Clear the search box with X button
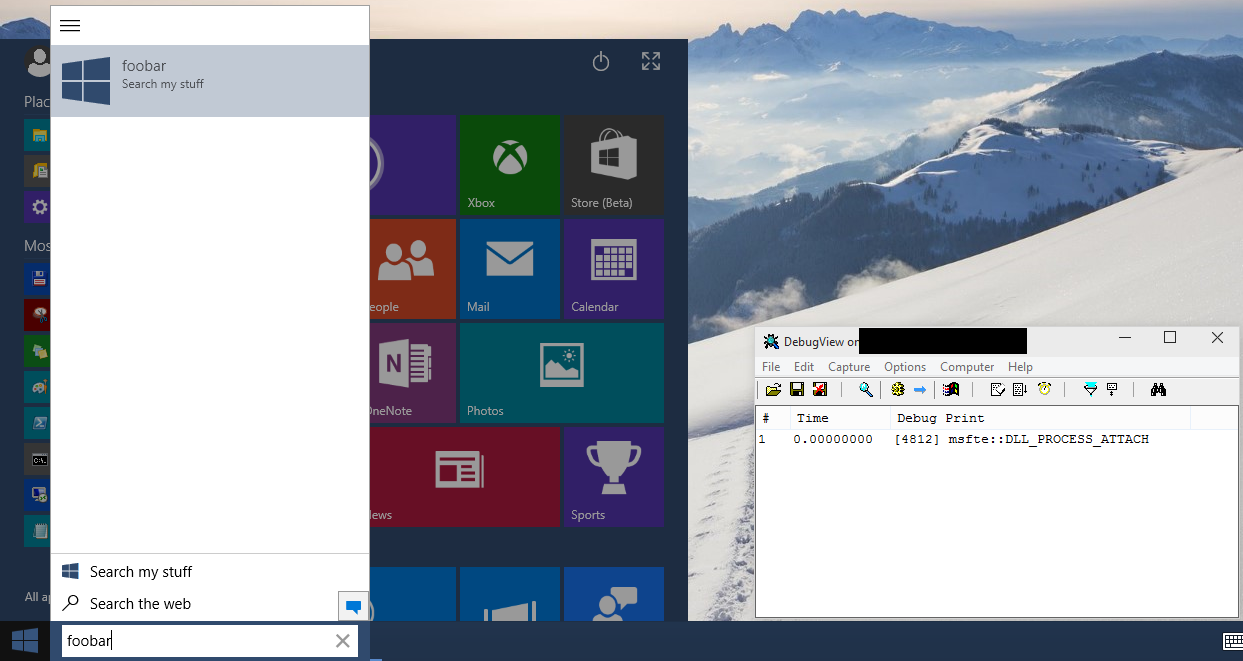The image size is (1243, 661). [342, 641]
